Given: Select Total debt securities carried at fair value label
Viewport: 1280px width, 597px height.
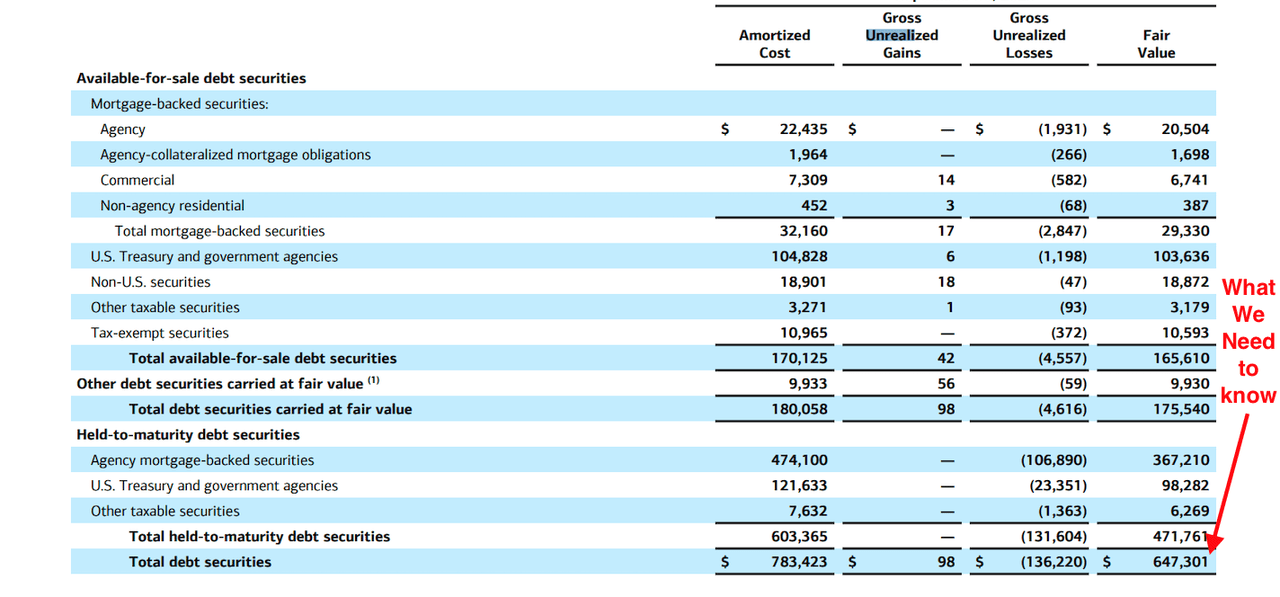Looking at the screenshot, I should (x=270, y=409).
